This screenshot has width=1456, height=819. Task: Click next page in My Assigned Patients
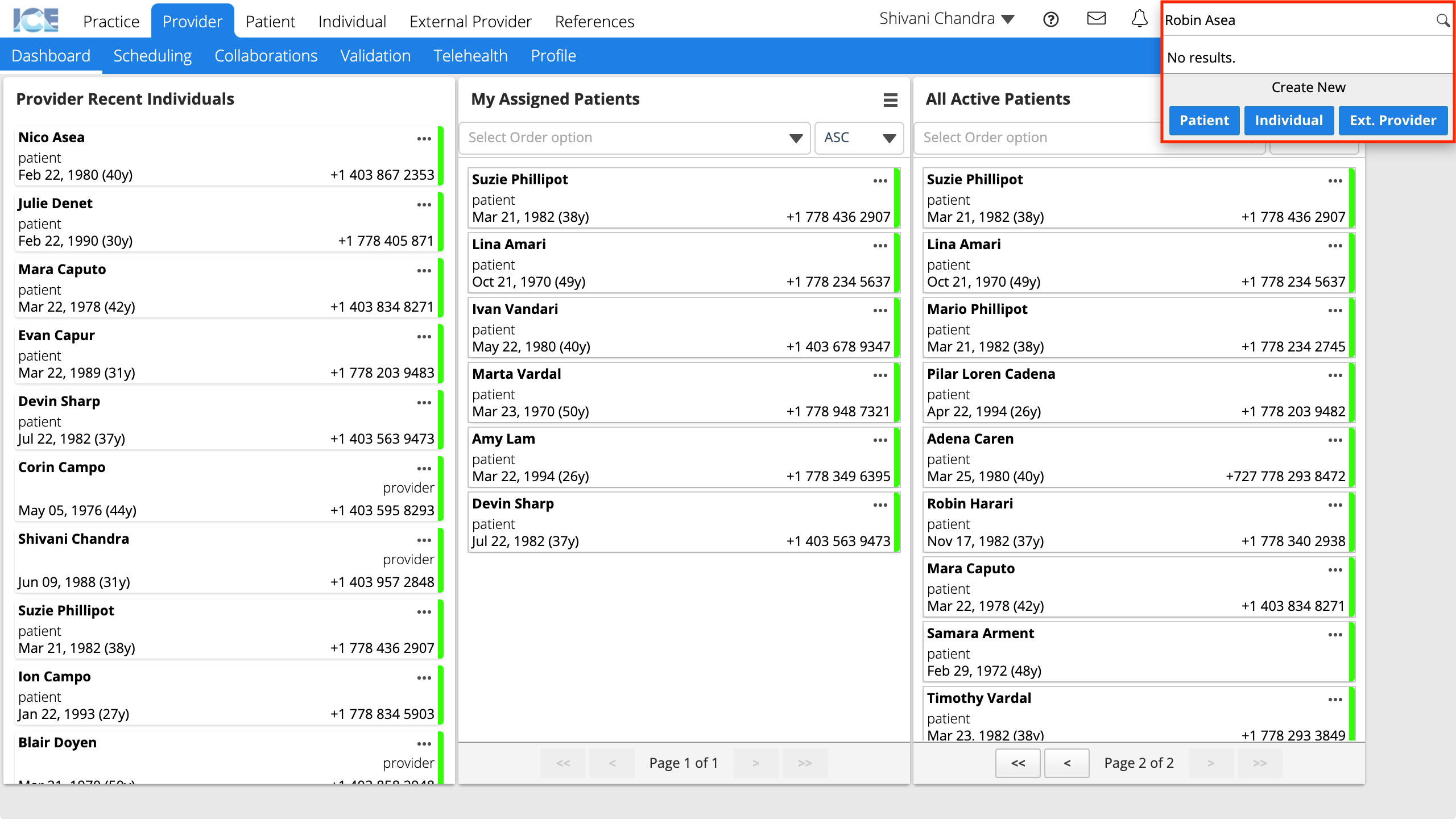[x=756, y=763]
